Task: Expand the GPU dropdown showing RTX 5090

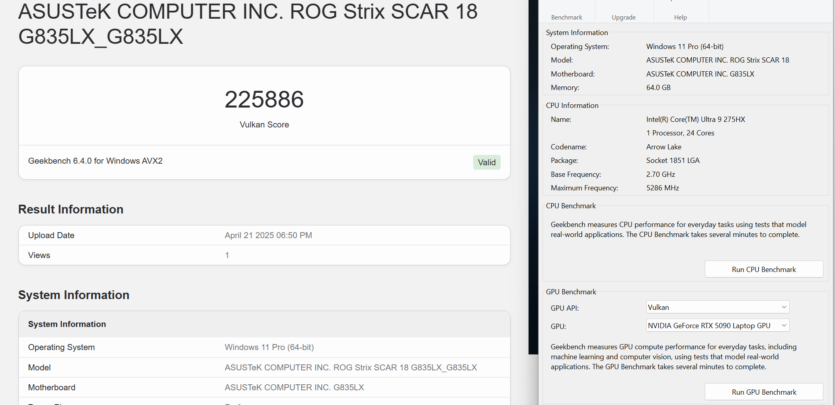Action: pyautogui.click(x=718, y=325)
